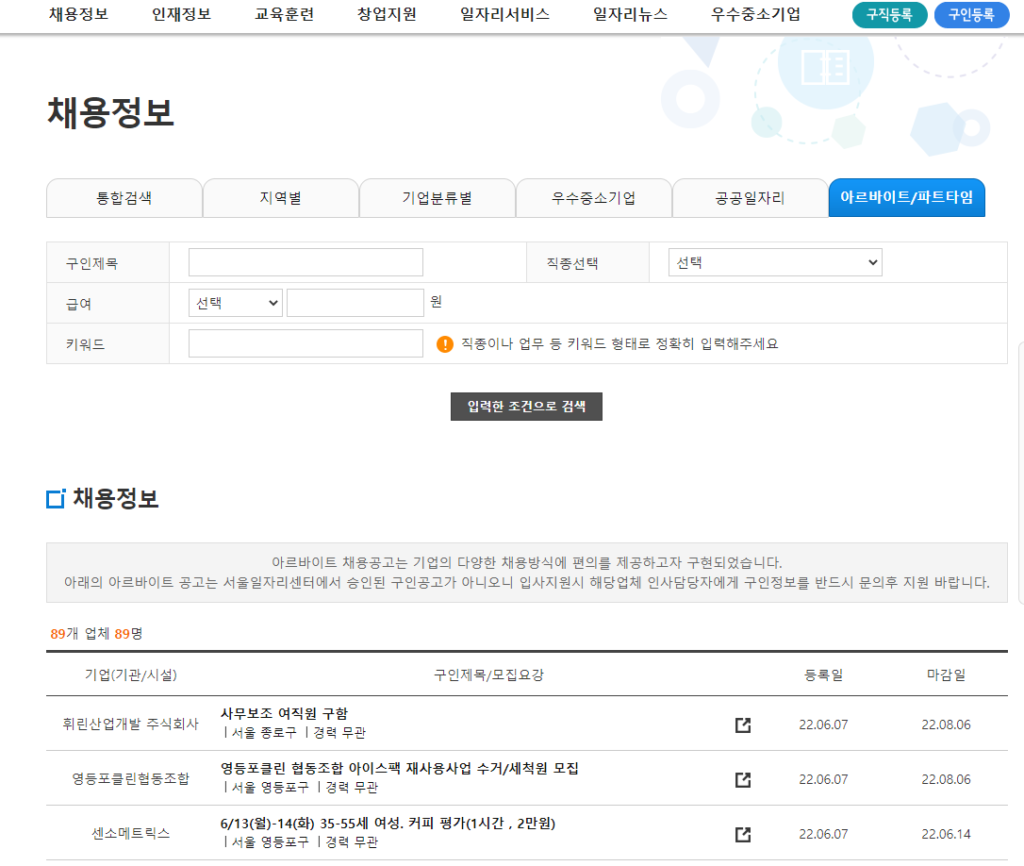This screenshot has height=866, width=1024.
Task: Switch to the 통합검색 tab
Action: 124,198
